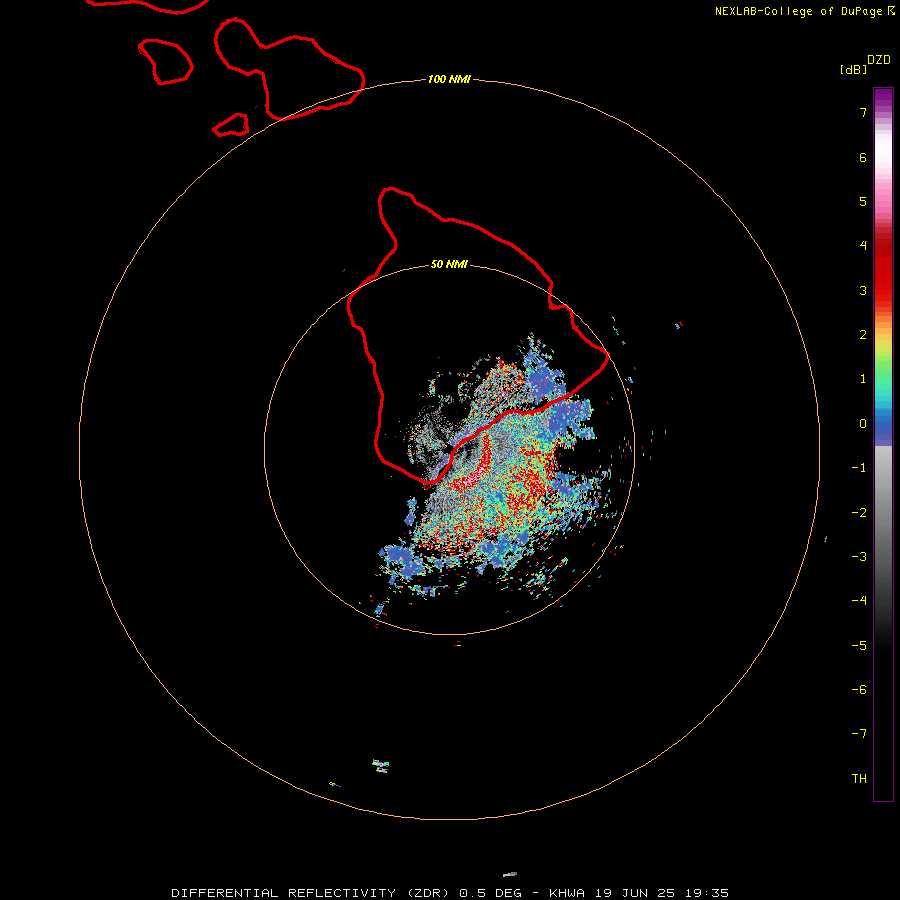This screenshot has width=900, height=900.
Task: Click the 5 value on the color scale
Action: point(863,201)
